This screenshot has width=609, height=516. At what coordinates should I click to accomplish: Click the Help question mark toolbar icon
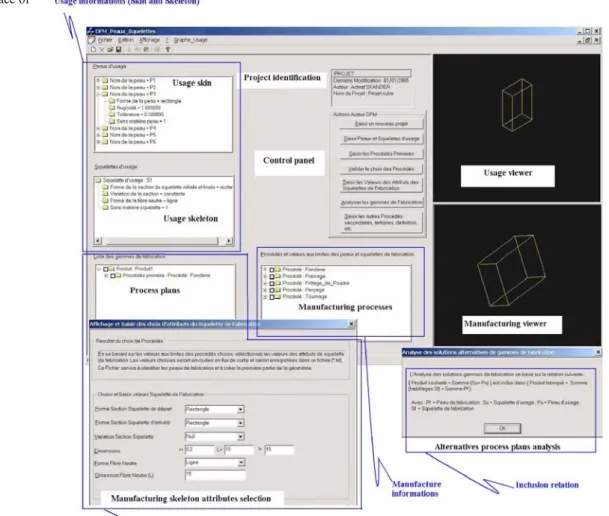pyautogui.click(x=168, y=49)
